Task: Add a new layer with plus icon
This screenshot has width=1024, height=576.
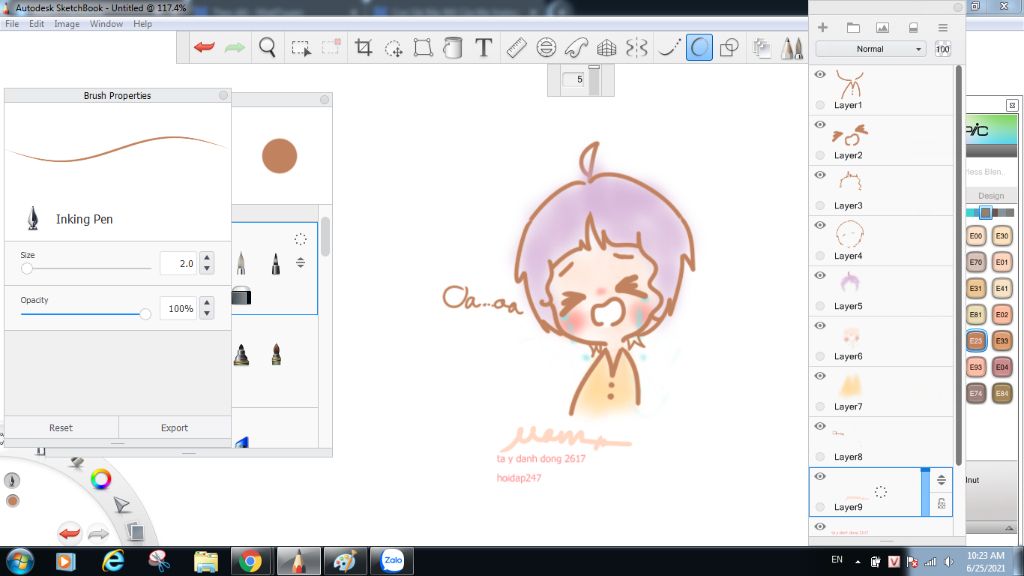Action: pos(823,27)
